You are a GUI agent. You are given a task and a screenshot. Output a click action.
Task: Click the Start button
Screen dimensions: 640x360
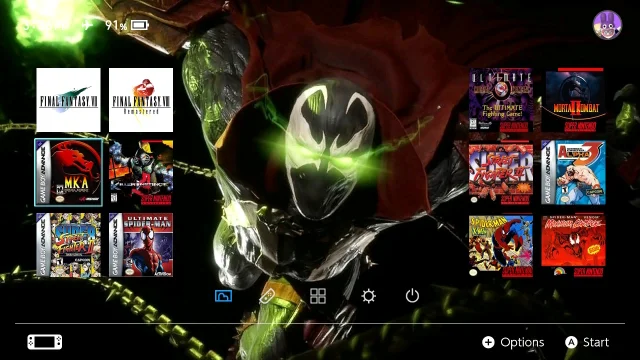(x=587, y=342)
